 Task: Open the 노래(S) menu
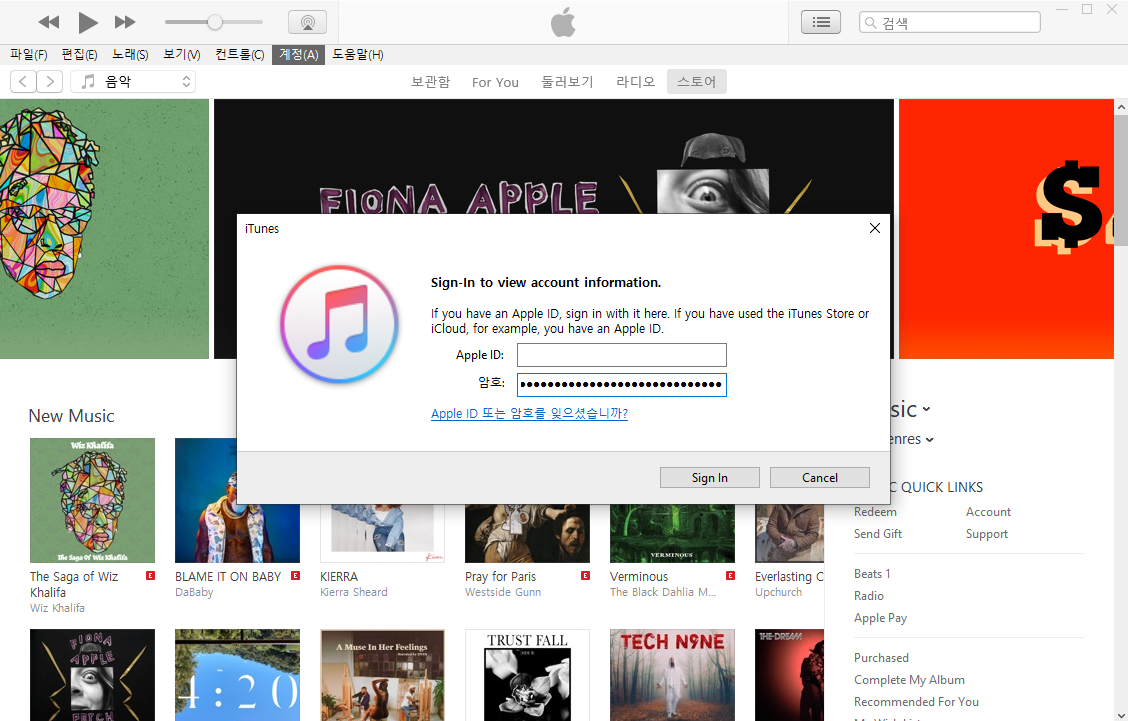pos(130,55)
